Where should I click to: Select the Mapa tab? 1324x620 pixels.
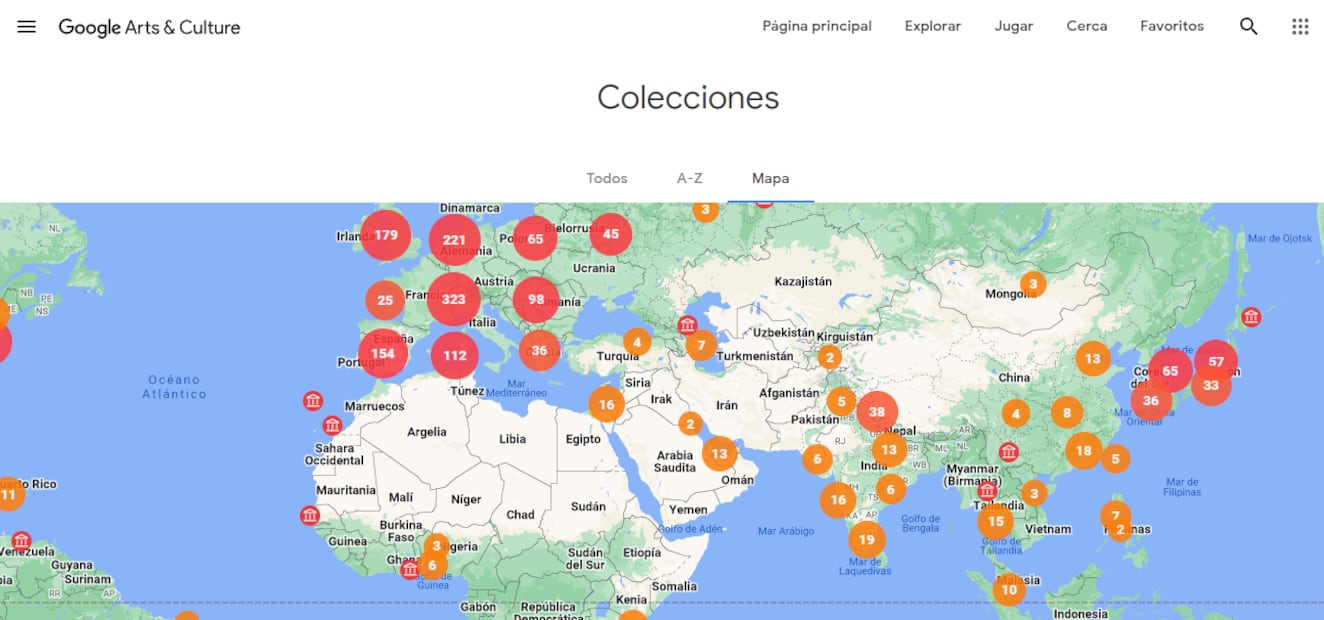[770, 178]
